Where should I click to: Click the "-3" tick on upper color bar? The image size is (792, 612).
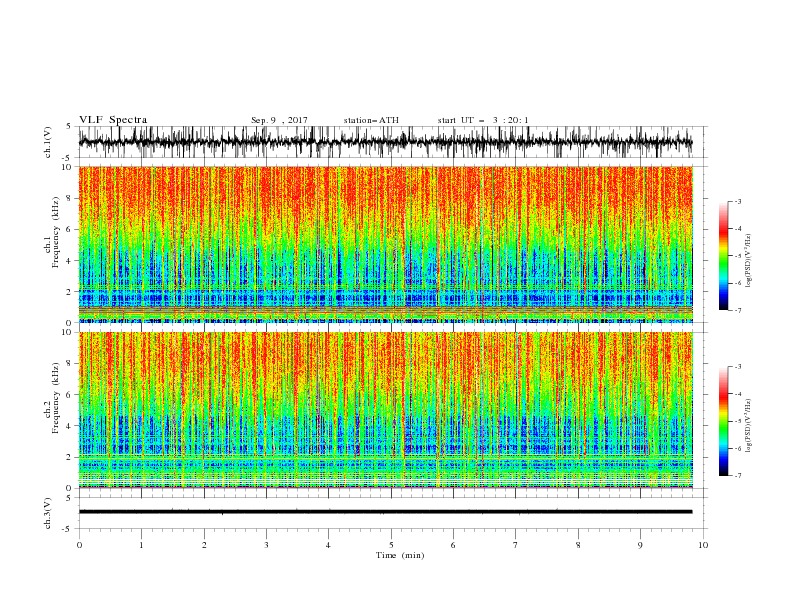click(738, 201)
